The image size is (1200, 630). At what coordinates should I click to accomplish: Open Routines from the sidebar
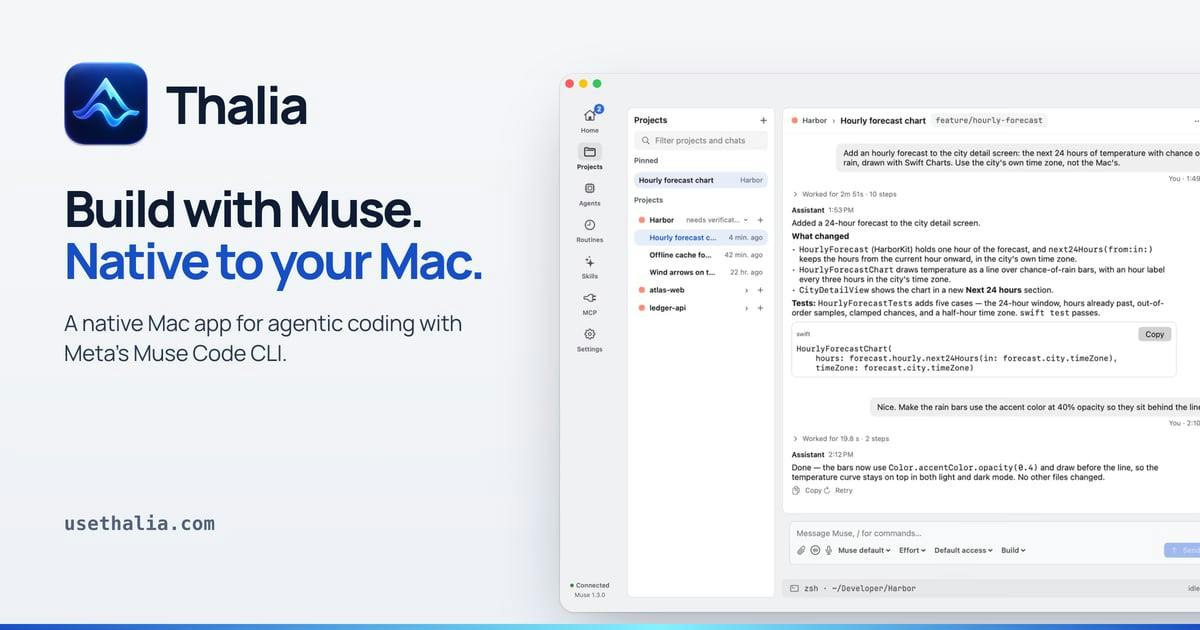point(590,230)
